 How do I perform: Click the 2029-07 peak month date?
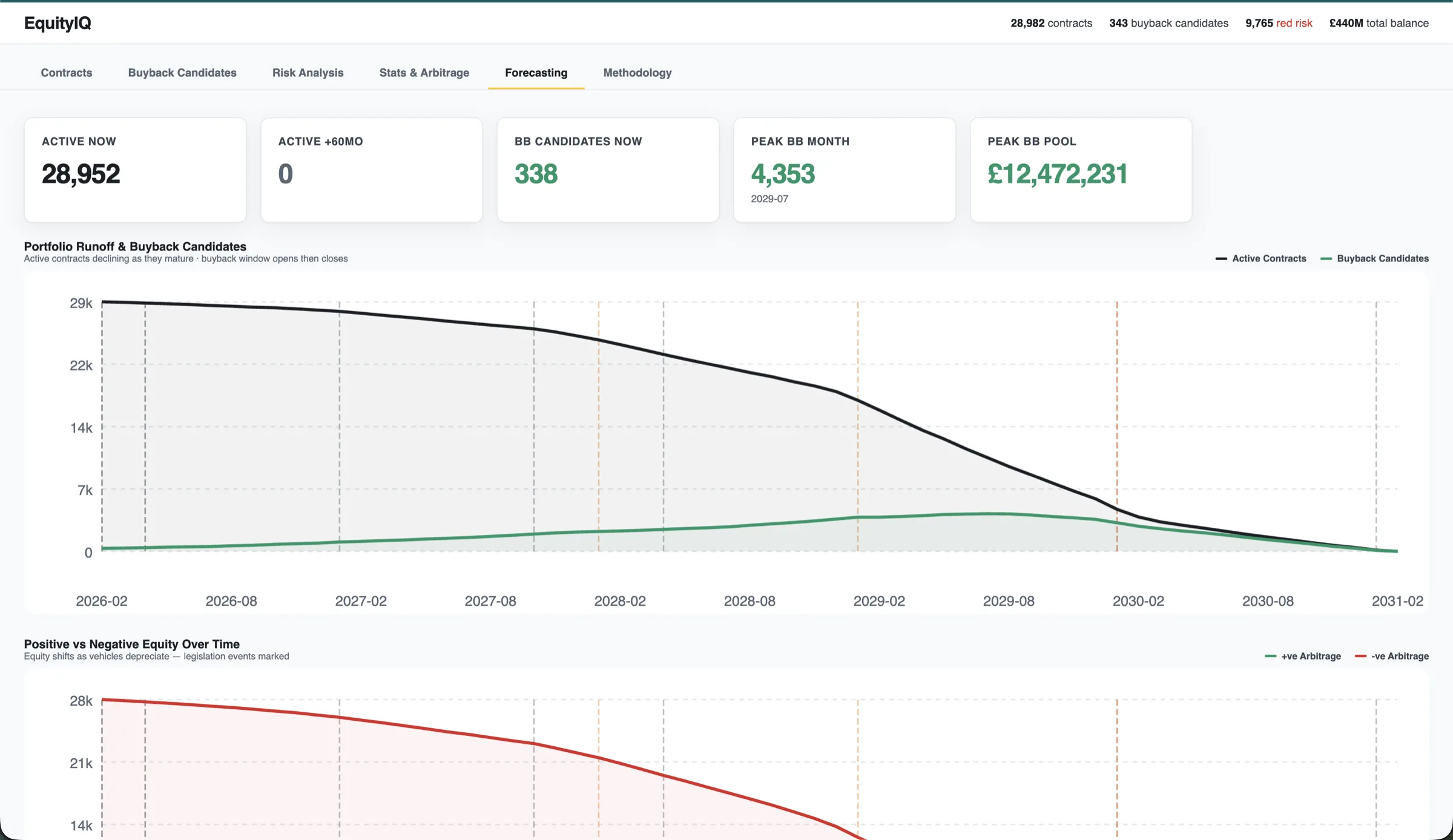(x=769, y=199)
